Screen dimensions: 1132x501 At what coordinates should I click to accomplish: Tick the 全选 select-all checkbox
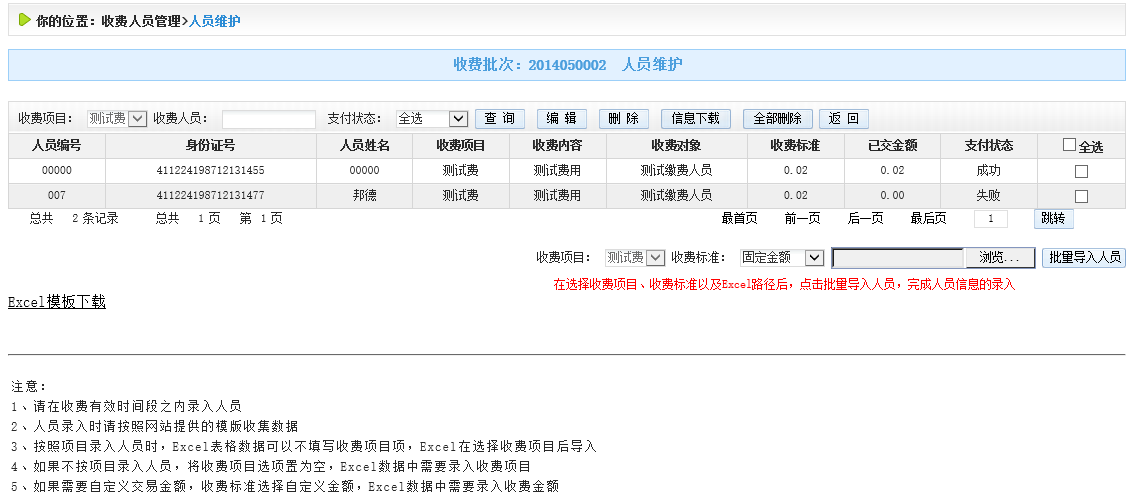coord(1070,145)
